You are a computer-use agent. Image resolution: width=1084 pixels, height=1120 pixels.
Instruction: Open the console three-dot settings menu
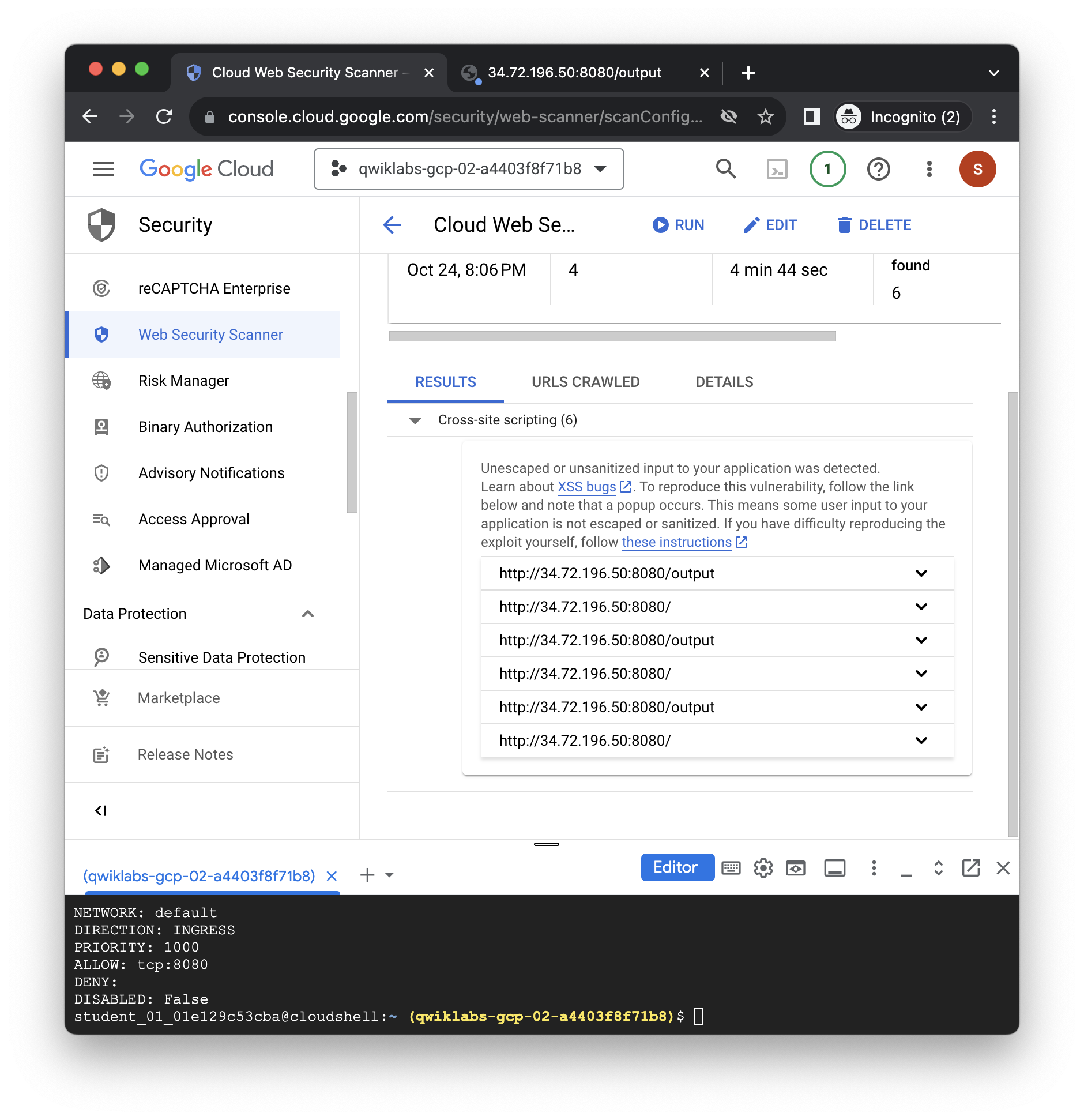929,169
